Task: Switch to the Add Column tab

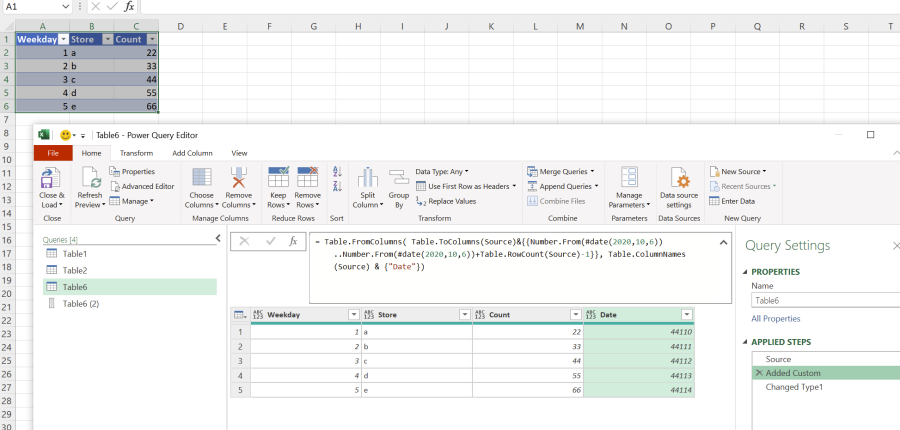Action: click(x=192, y=153)
